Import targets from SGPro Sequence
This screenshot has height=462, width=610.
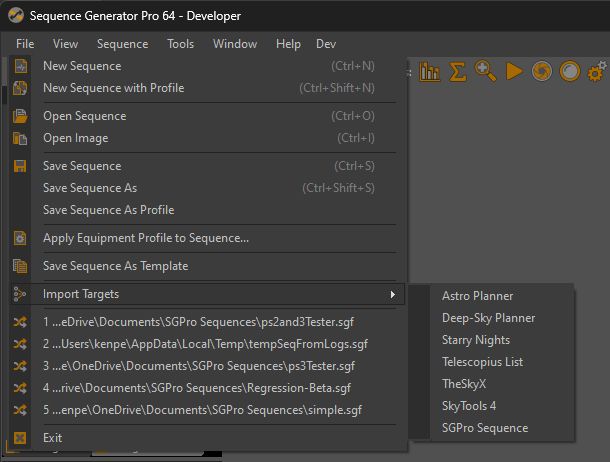[492, 428]
